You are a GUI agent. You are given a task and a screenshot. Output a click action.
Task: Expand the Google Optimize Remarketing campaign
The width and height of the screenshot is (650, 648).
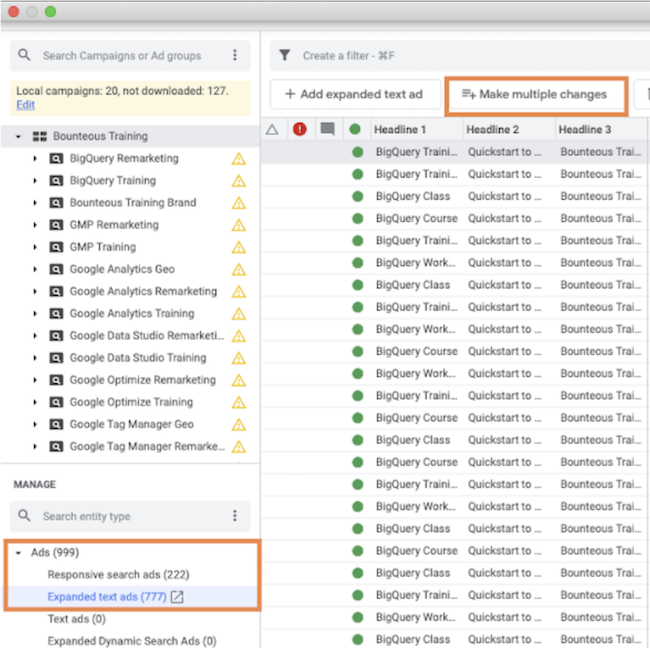point(35,380)
